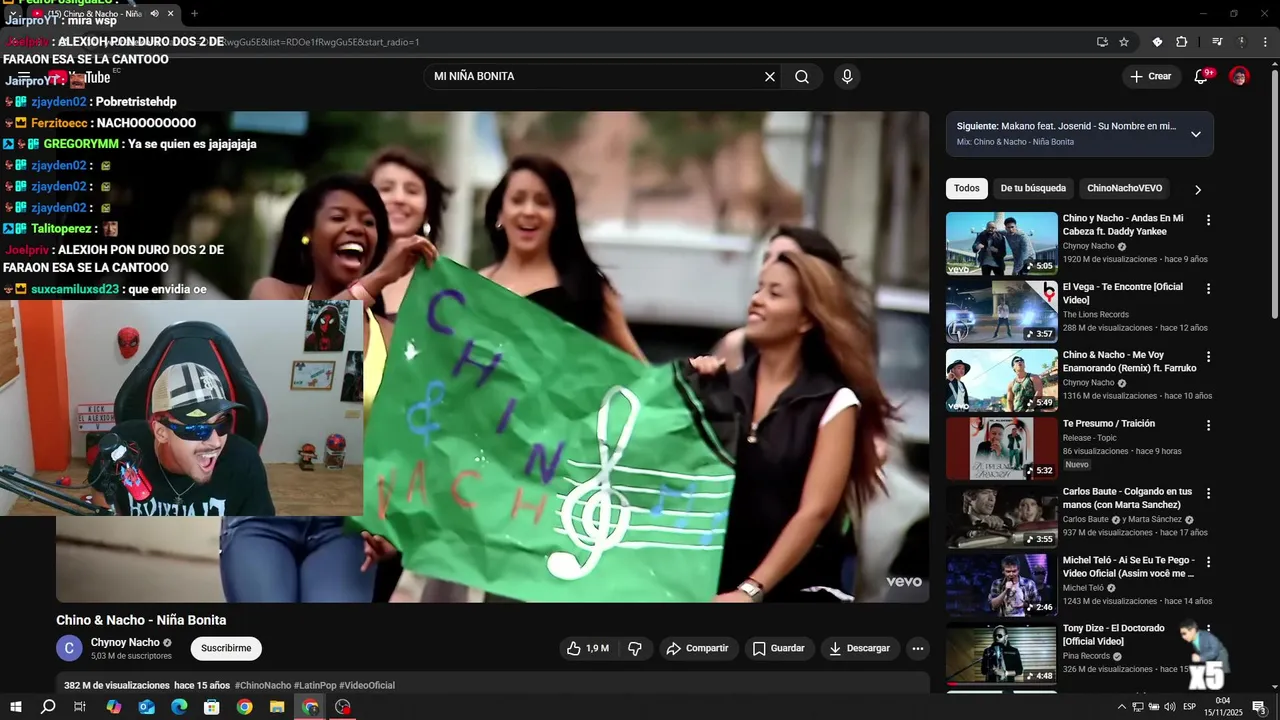
Task: Open YouTube notifications bell
Action: 1202,76
